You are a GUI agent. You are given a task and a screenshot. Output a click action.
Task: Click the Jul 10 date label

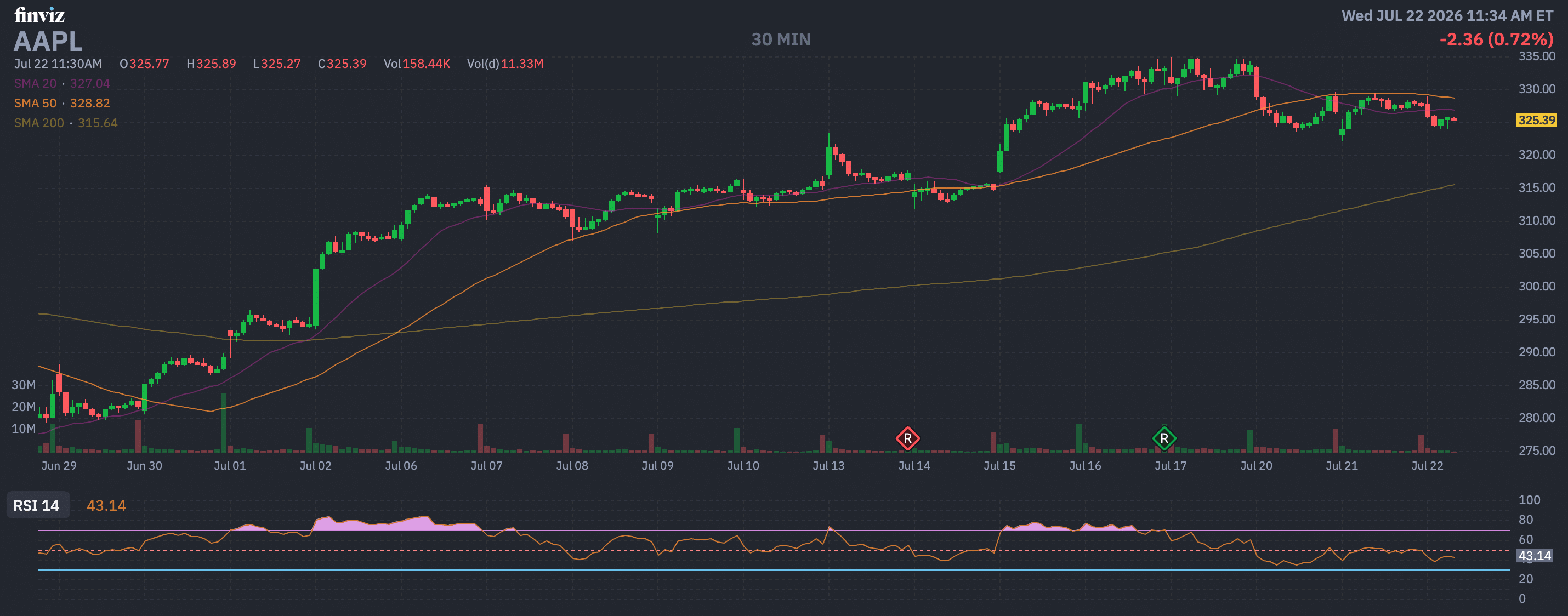tap(743, 466)
